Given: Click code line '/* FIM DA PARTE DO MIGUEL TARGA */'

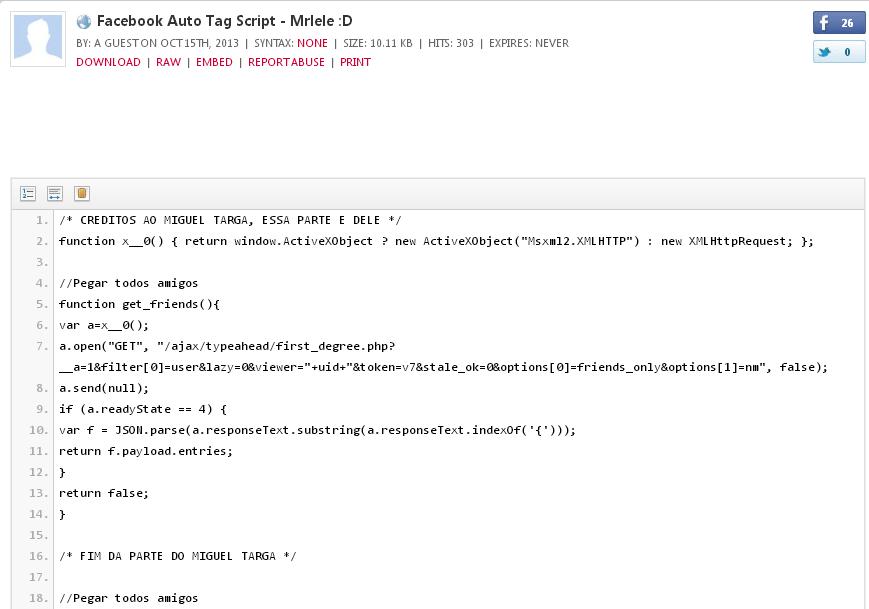Looking at the screenshot, I should point(177,556).
